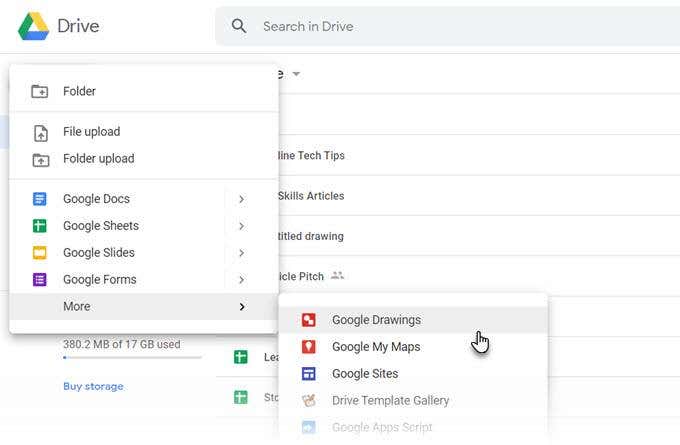Click the Google Apps Script icon
The height and width of the screenshot is (445, 680).
308,427
